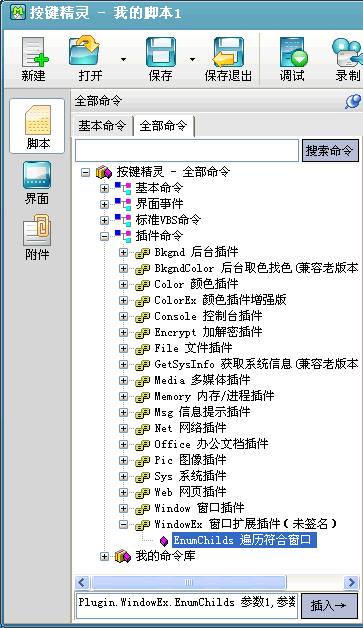Switch to the 基本命令 tab
363x628 pixels.
102,126
